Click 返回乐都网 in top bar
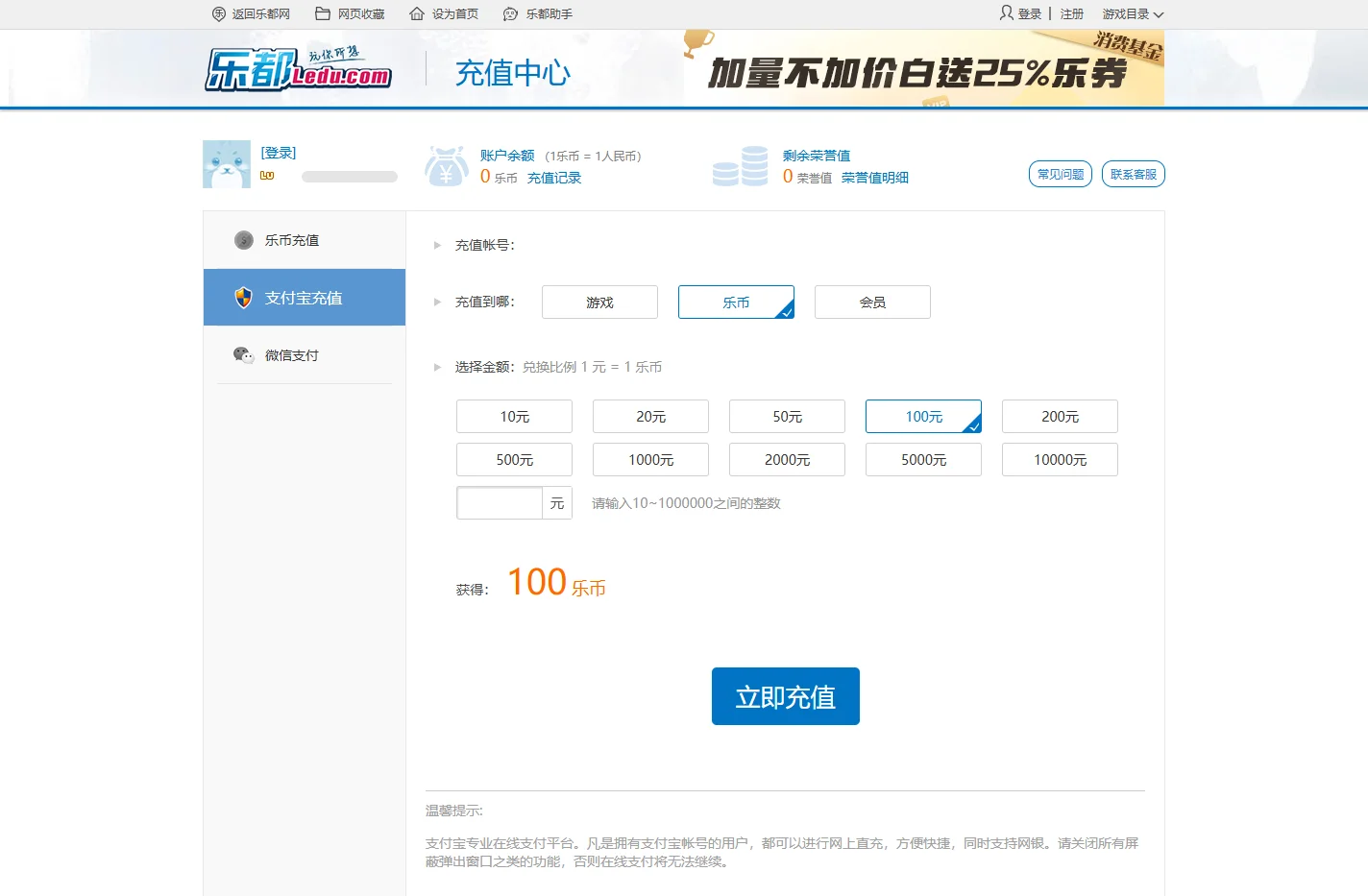This screenshot has height=896, width=1368. point(260,14)
